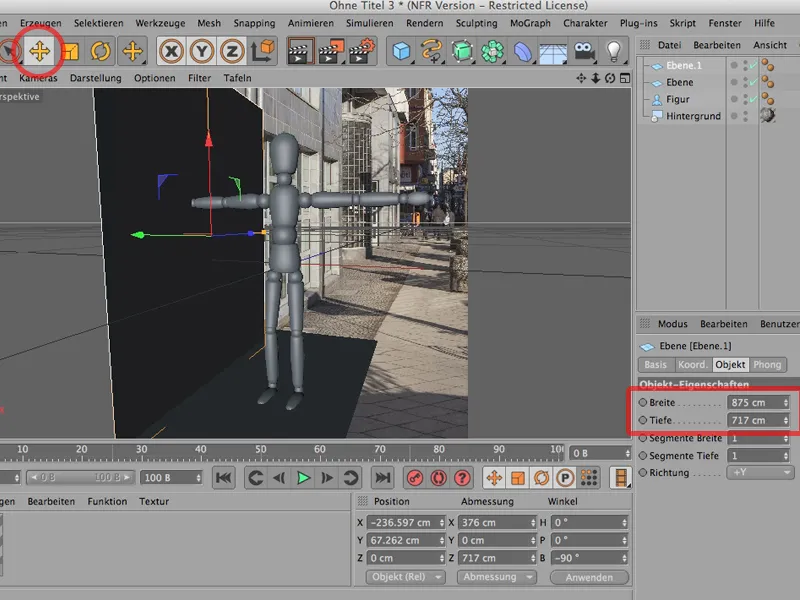
Task: Play the animation forward
Action: tap(303, 478)
